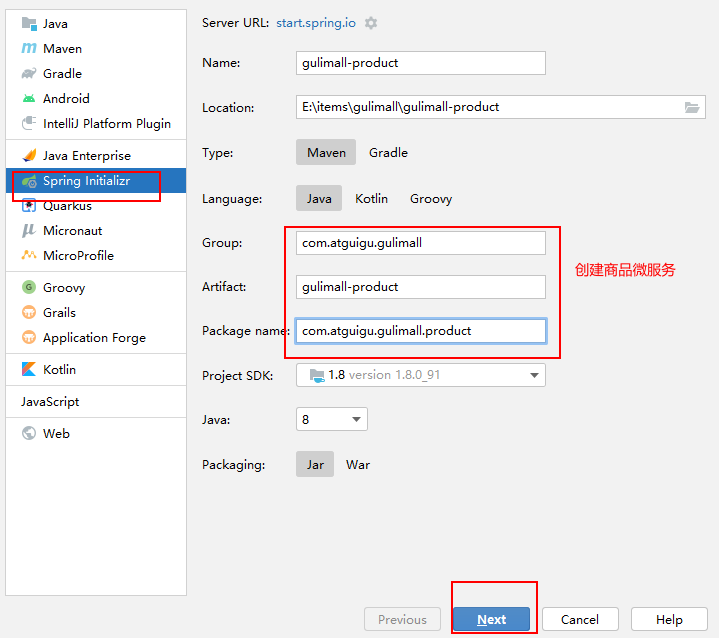Click the green Groovy G icon
This screenshot has width=719, height=638.
point(29,287)
